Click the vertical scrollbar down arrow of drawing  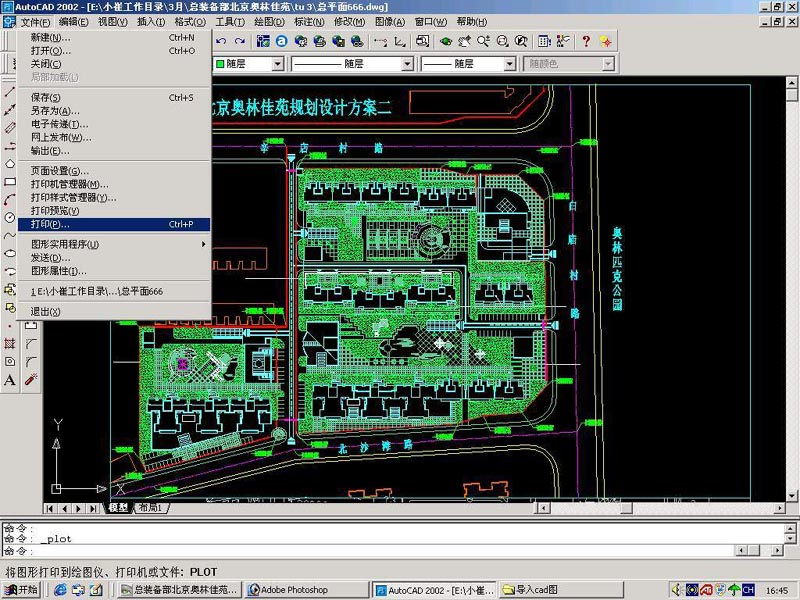coord(791,495)
